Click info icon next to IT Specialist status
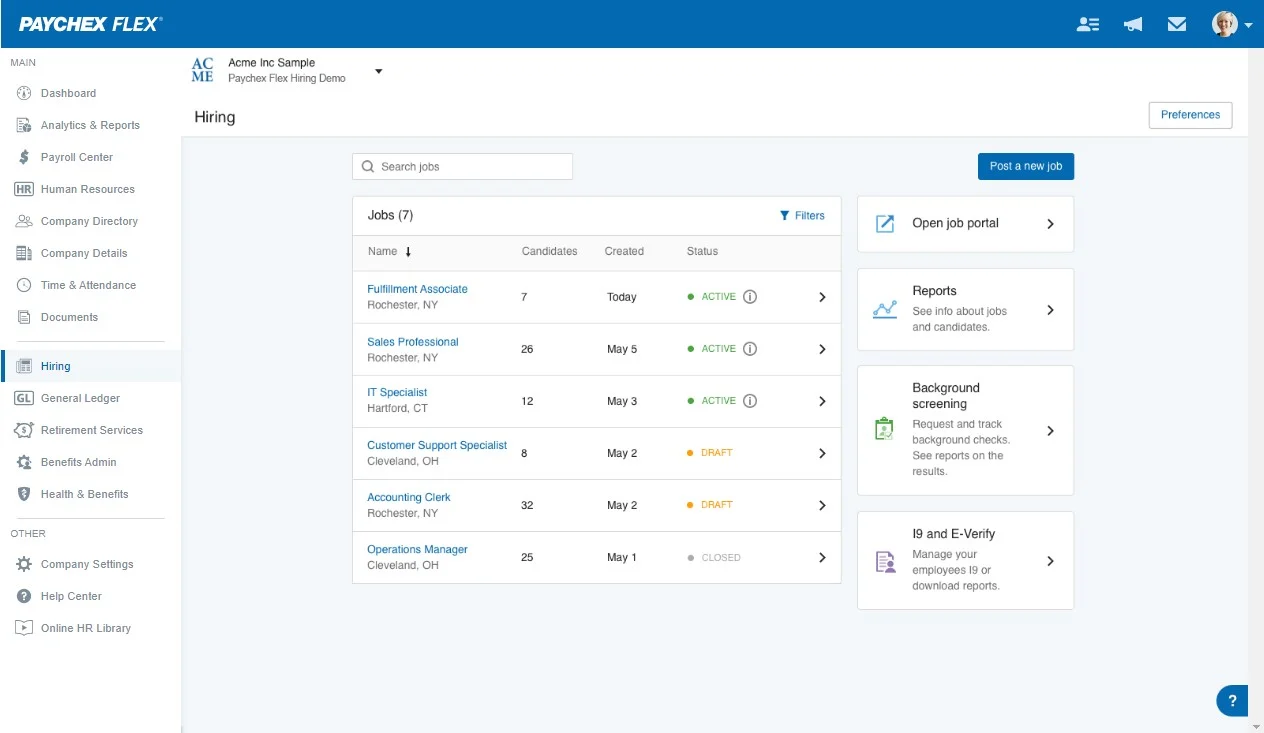This screenshot has height=733, width=1264. (x=750, y=401)
